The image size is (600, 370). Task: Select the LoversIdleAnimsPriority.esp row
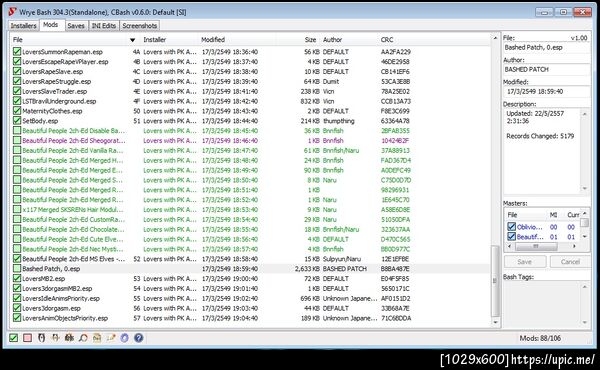click(251, 298)
